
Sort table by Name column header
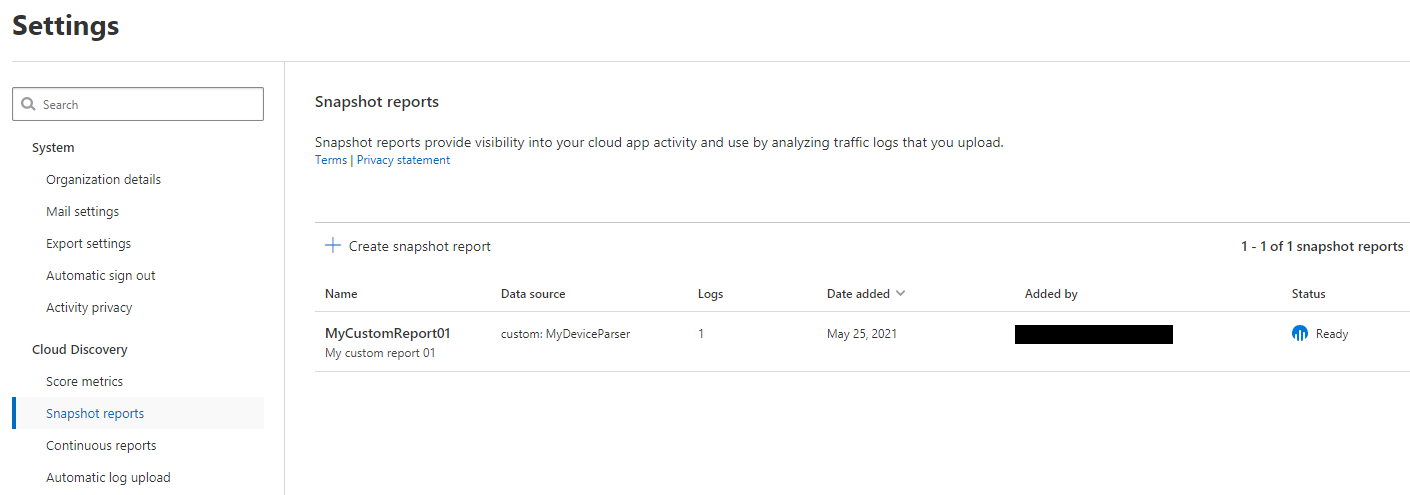click(x=341, y=294)
